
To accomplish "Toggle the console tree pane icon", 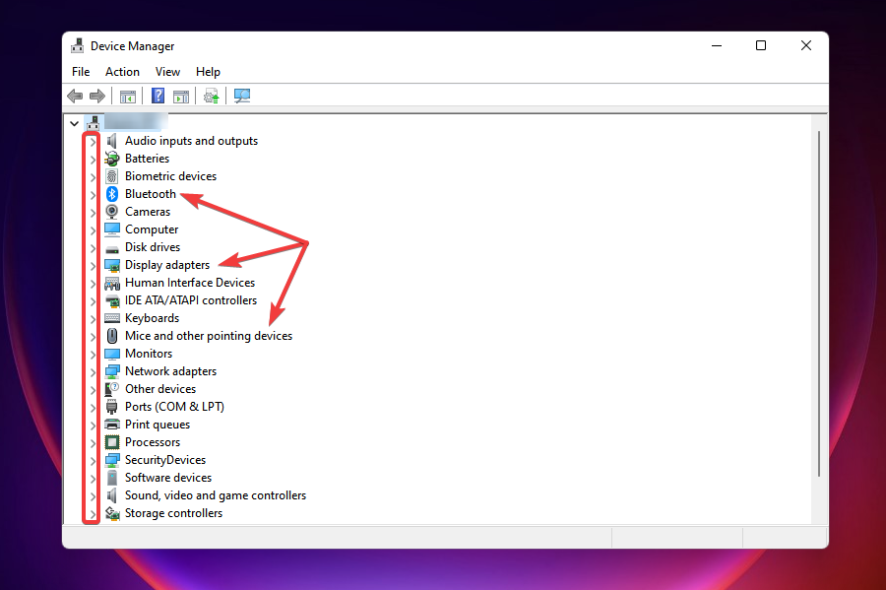I will click(127, 95).
